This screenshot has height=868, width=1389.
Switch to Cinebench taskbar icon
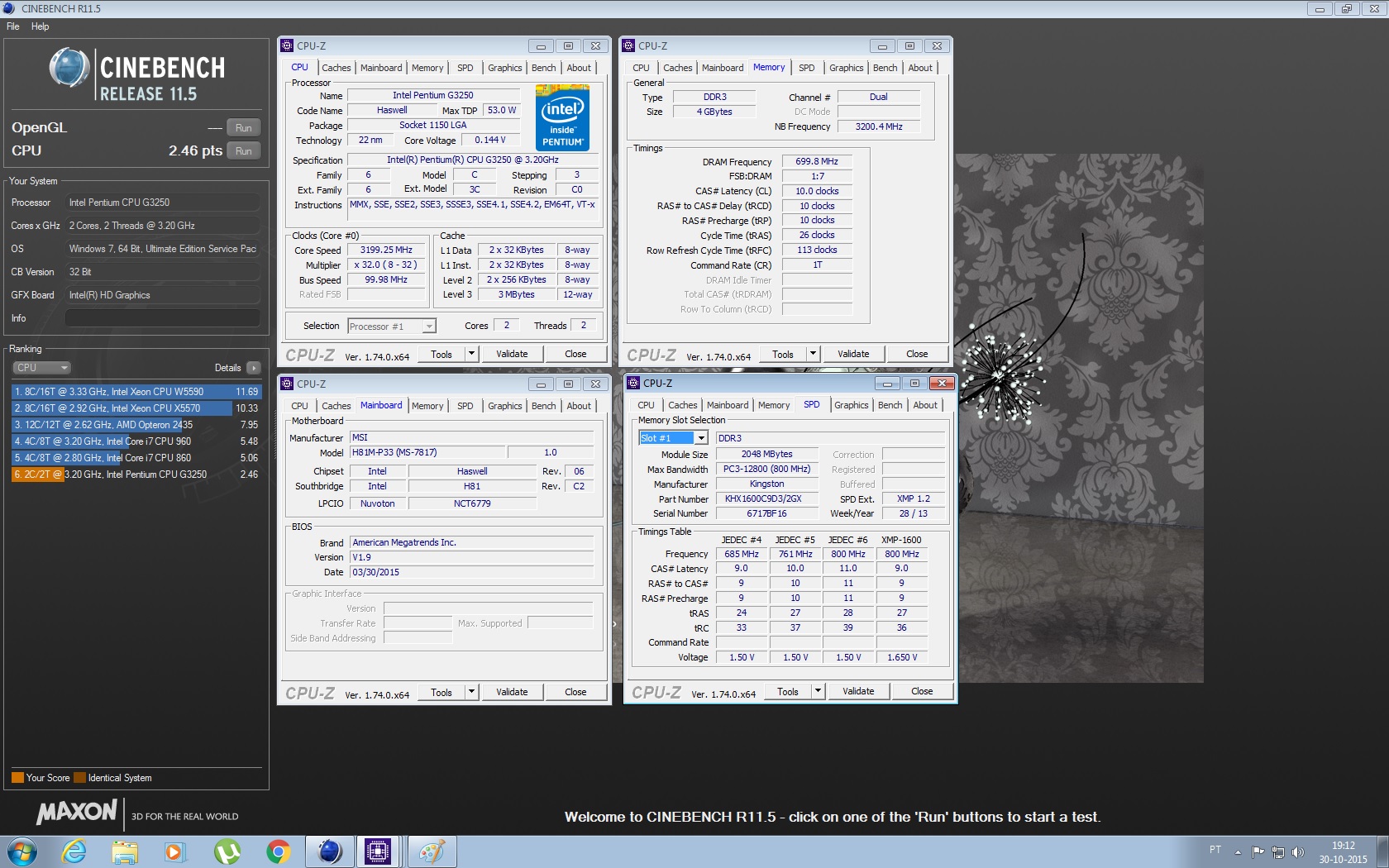pyautogui.click(x=330, y=851)
